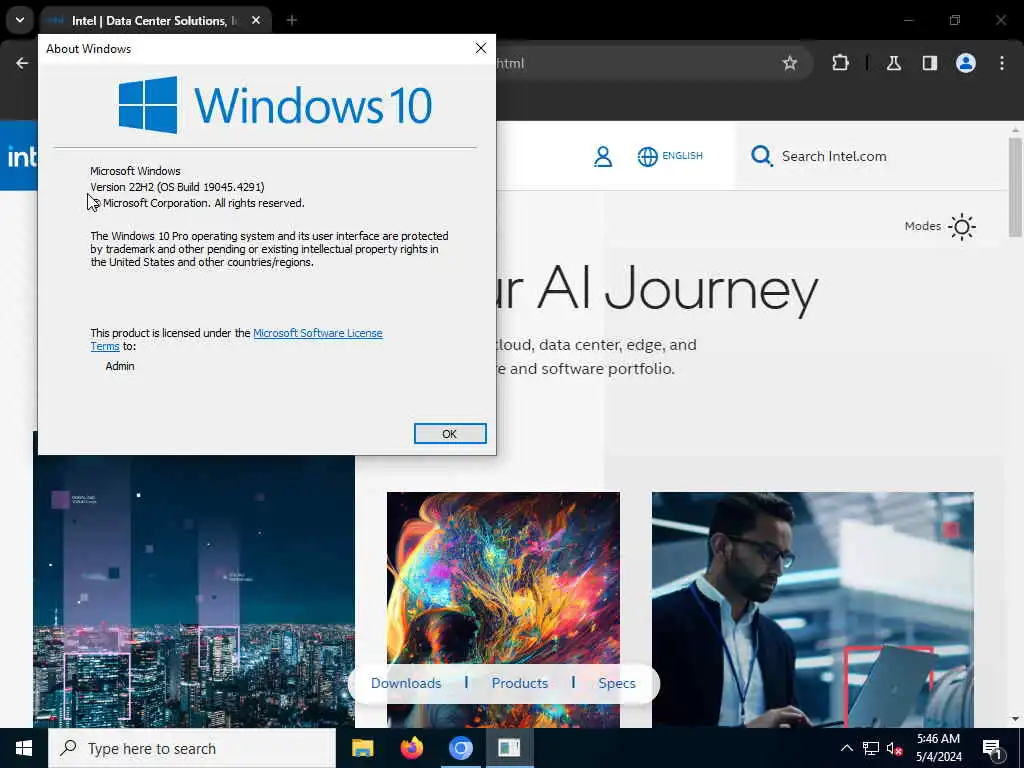This screenshot has width=1024, height=768.
Task: Open the Downloads link
Action: click(x=406, y=683)
